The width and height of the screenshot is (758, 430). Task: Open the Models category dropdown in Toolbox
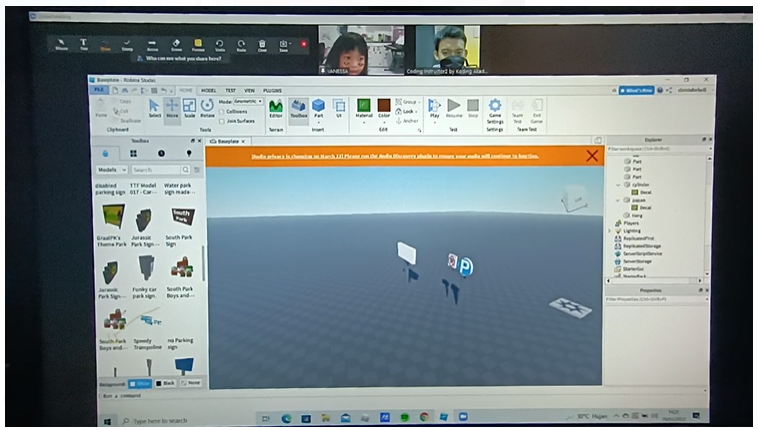(112, 170)
